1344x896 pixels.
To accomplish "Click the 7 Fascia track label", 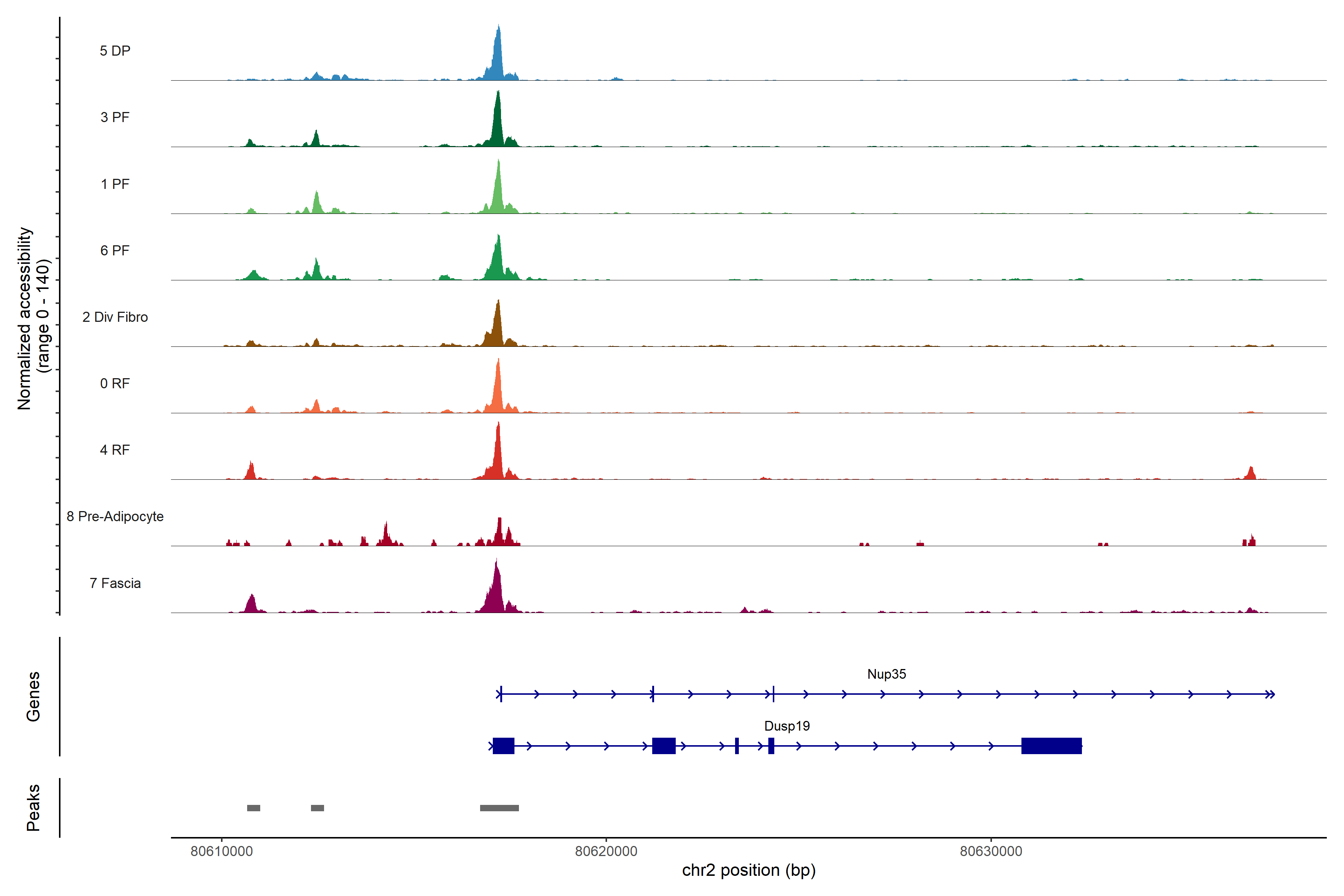I will pos(115,583).
